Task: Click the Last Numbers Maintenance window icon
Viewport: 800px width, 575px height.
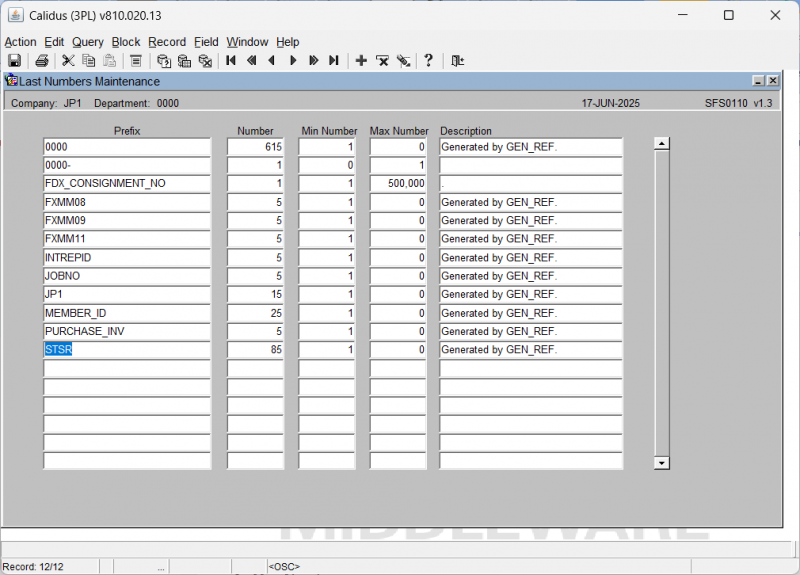Action: pyautogui.click(x=11, y=81)
